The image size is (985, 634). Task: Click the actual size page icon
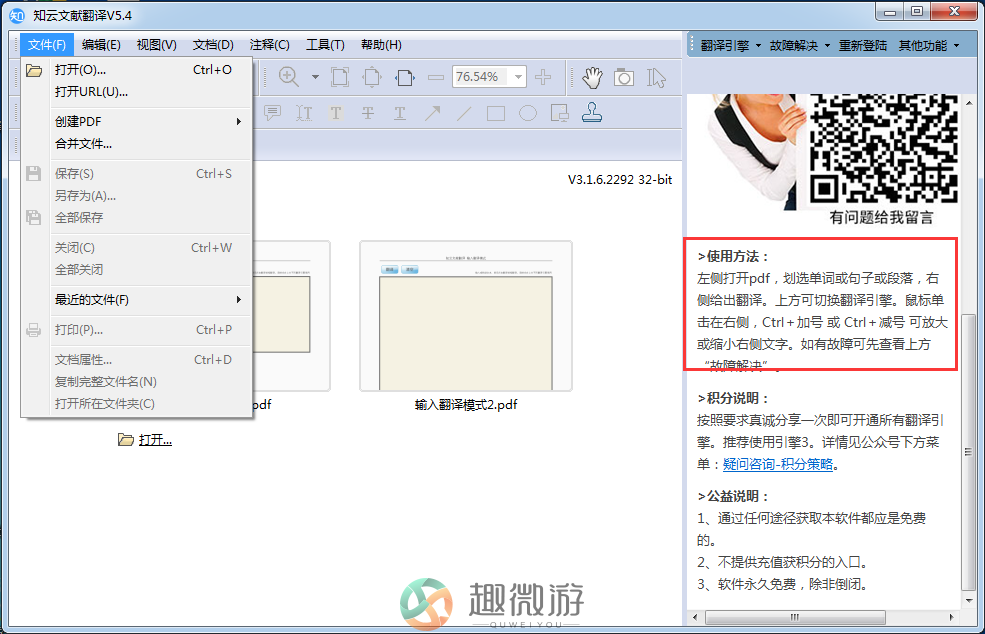click(x=340, y=77)
